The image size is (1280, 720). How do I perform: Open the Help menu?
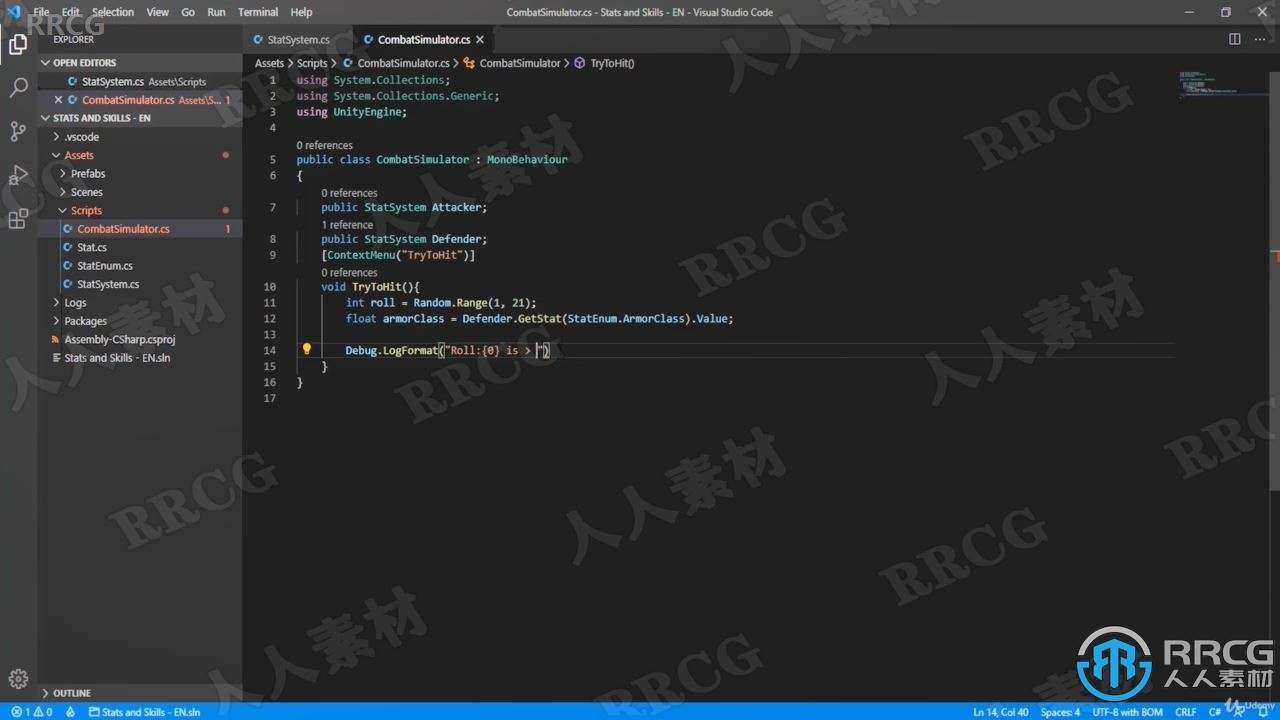coord(301,12)
